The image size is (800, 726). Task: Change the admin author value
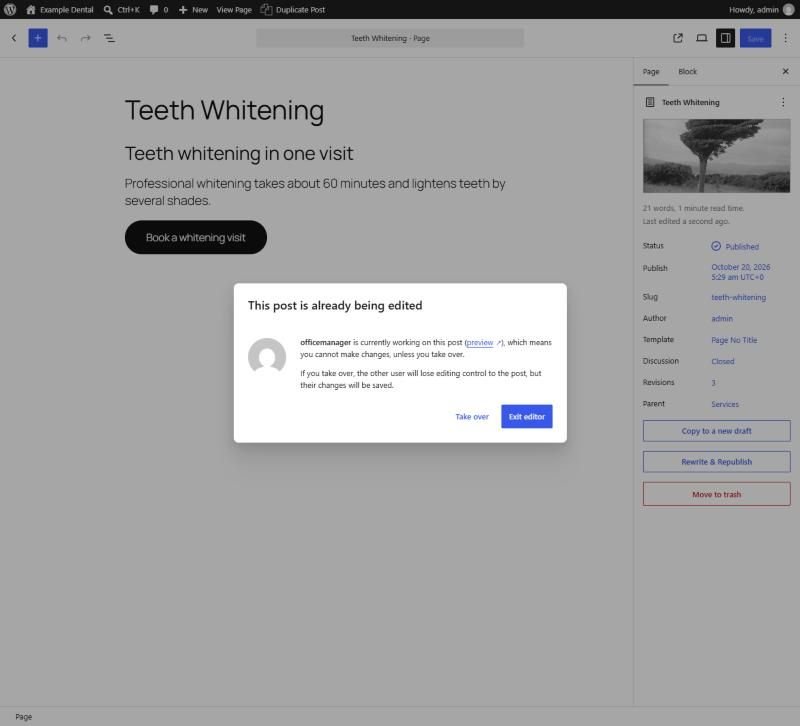coord(722,318)
